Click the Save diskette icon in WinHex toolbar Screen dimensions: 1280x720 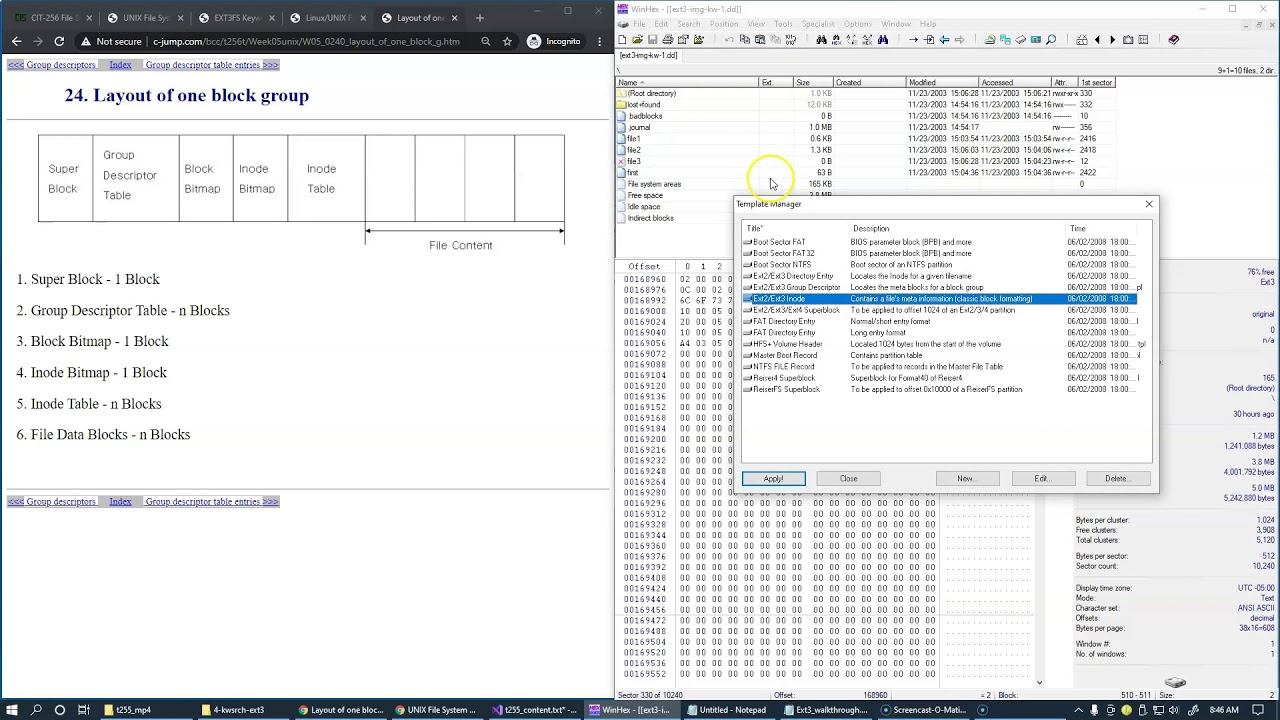pos(653,40)
